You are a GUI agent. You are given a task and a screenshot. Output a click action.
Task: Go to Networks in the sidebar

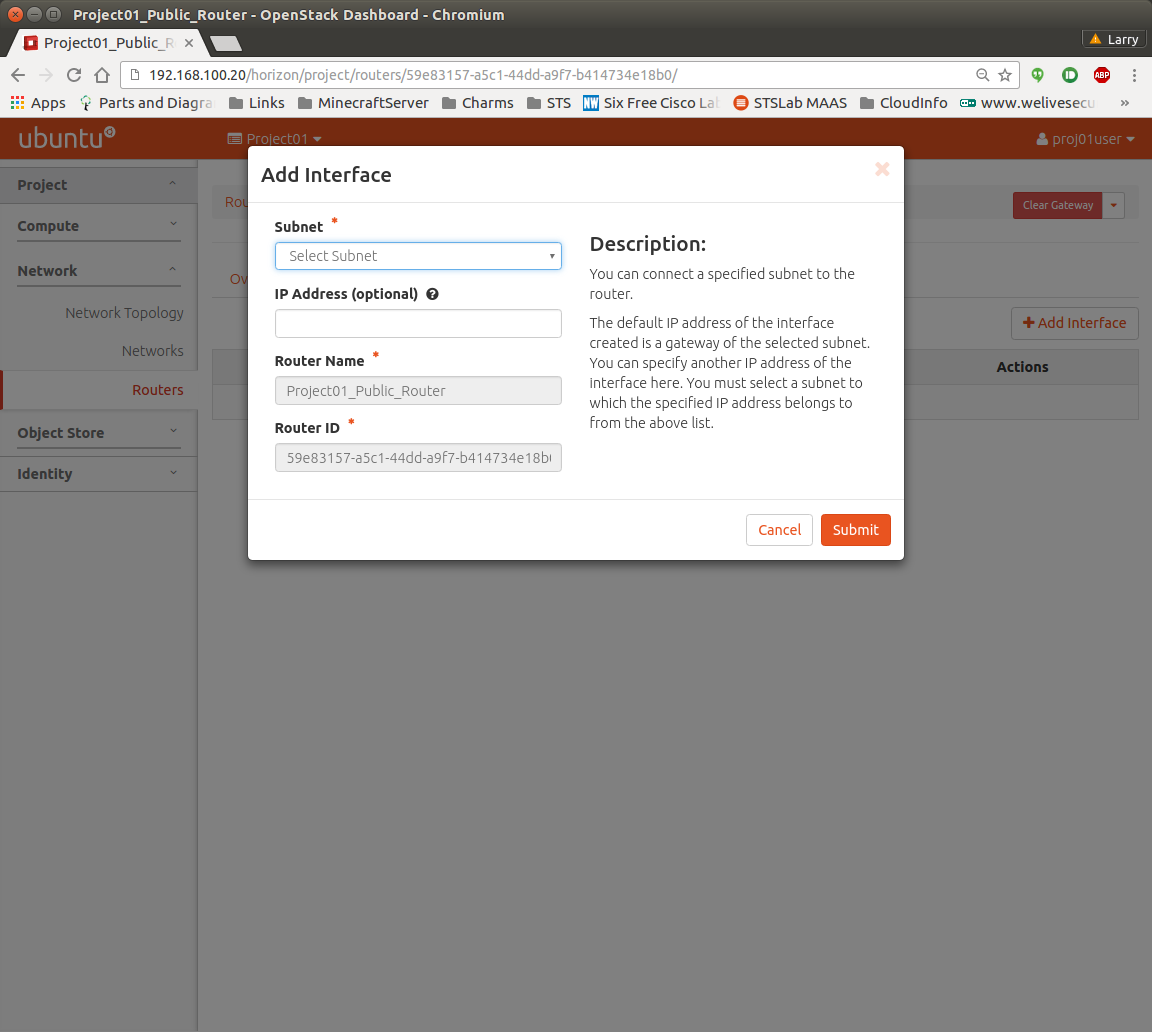[152, 351]
